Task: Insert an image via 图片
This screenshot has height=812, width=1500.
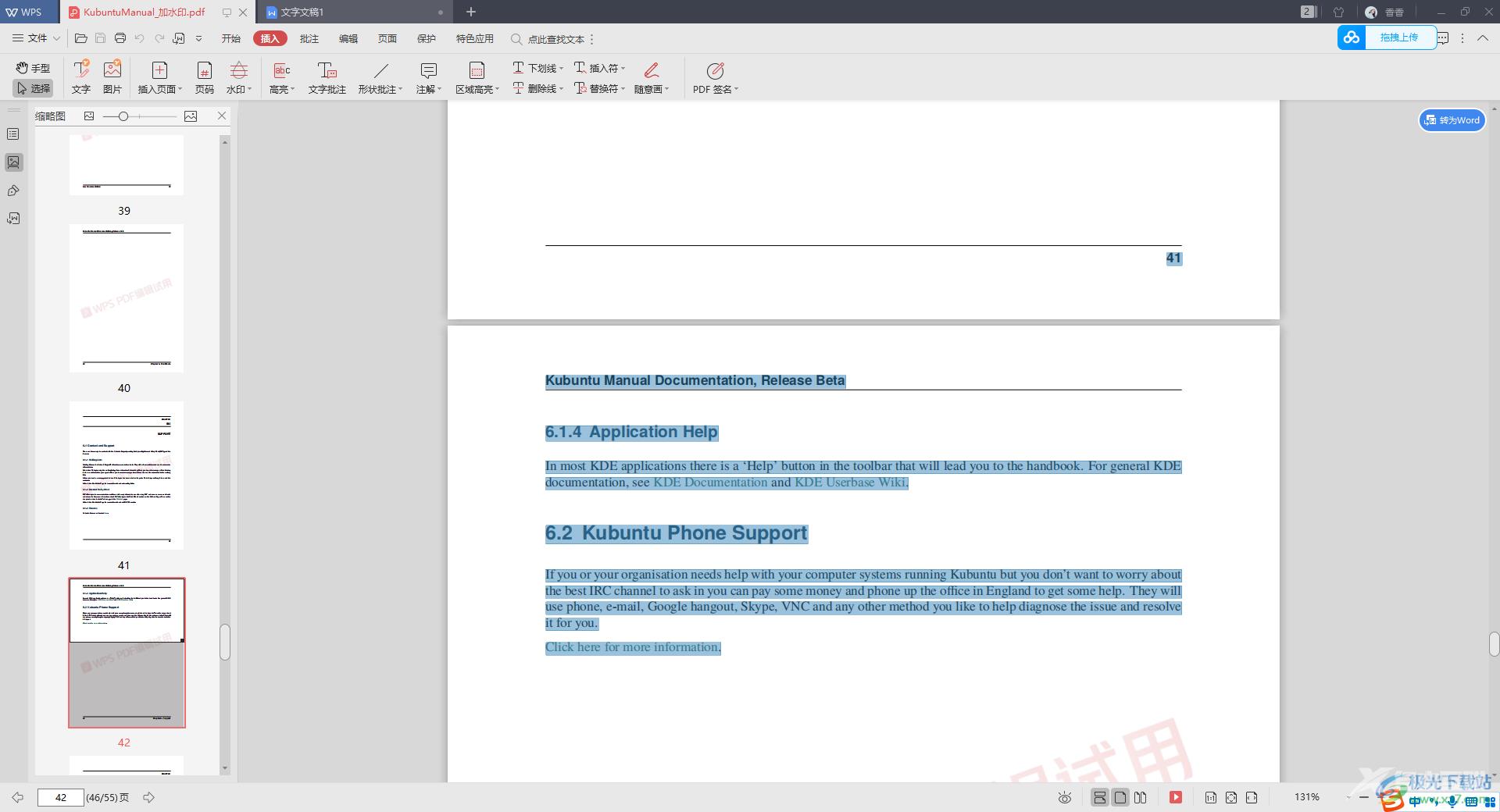Action: coord(112,77)
